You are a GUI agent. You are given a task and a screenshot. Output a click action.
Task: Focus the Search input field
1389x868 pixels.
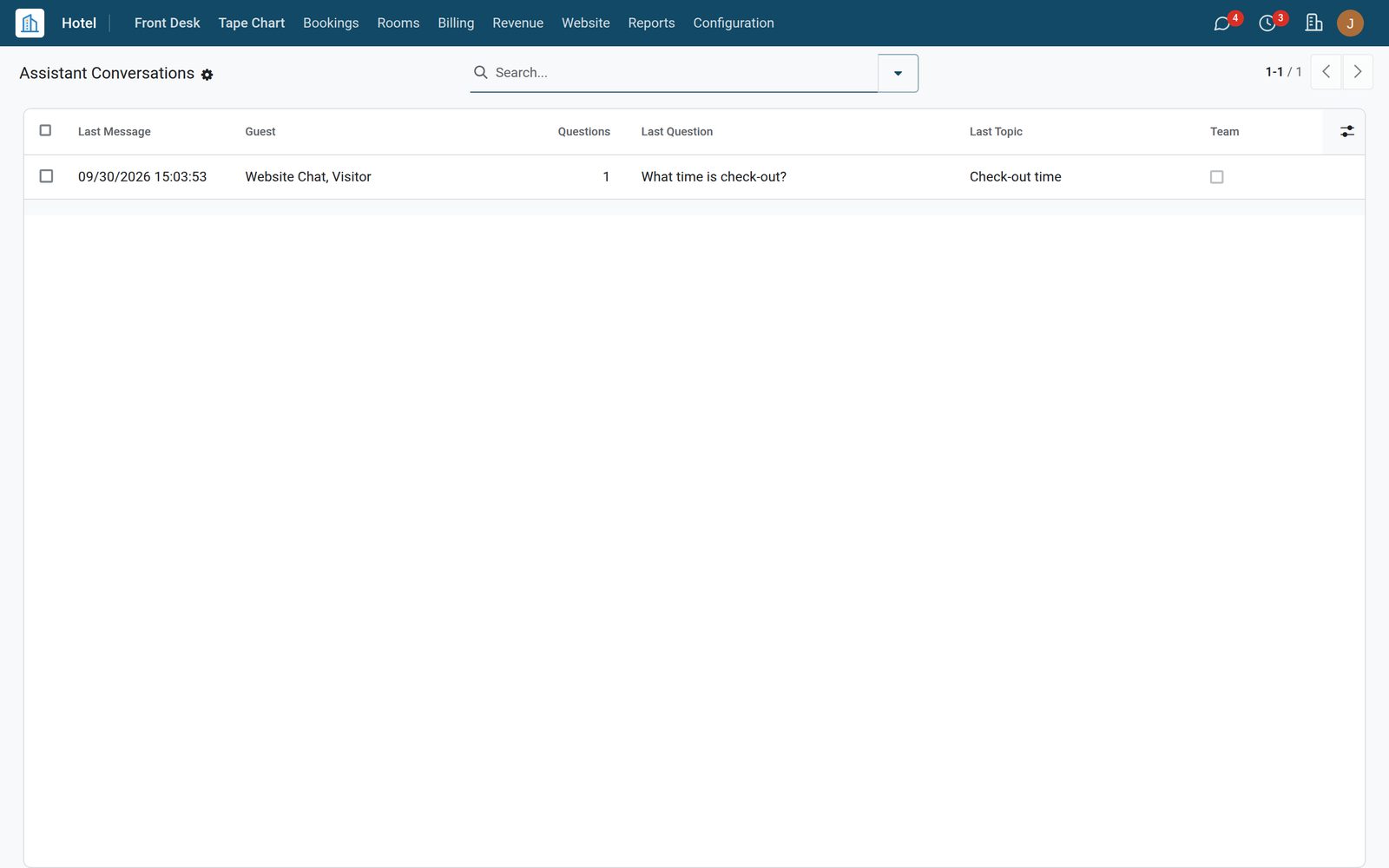tap(683, 73)
